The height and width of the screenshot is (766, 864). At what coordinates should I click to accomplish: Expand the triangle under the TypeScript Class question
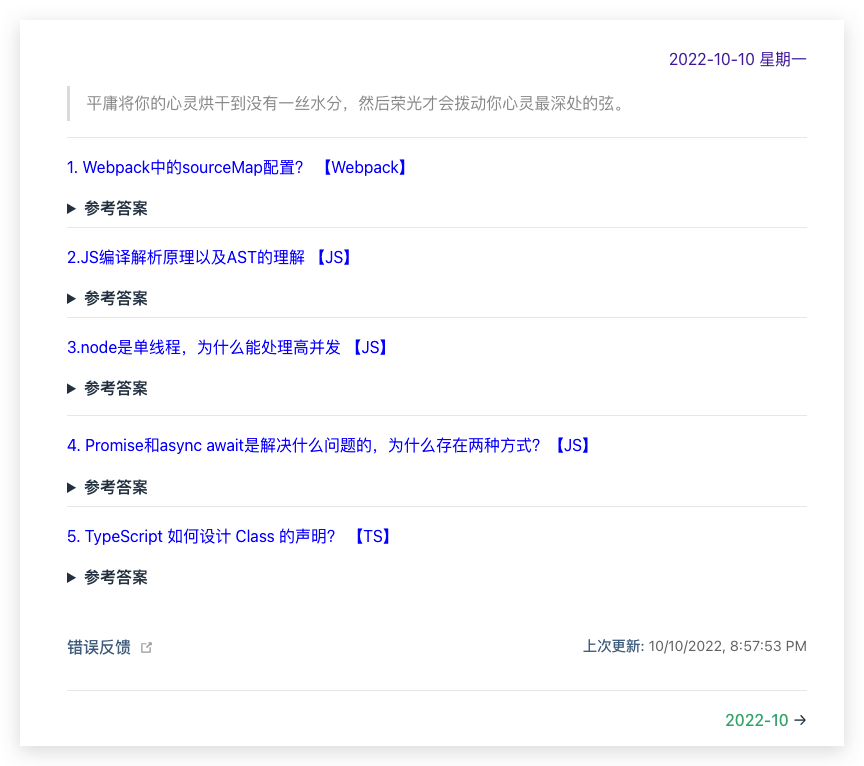[72, 577]
